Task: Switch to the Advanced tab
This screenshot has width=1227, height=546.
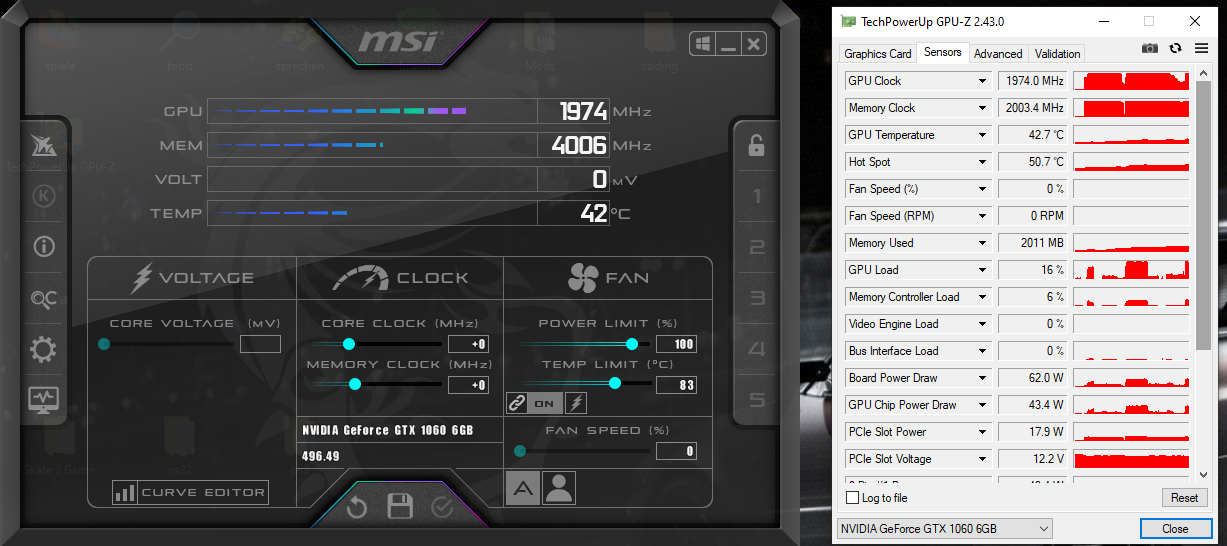Action: (x=998, y=54)
